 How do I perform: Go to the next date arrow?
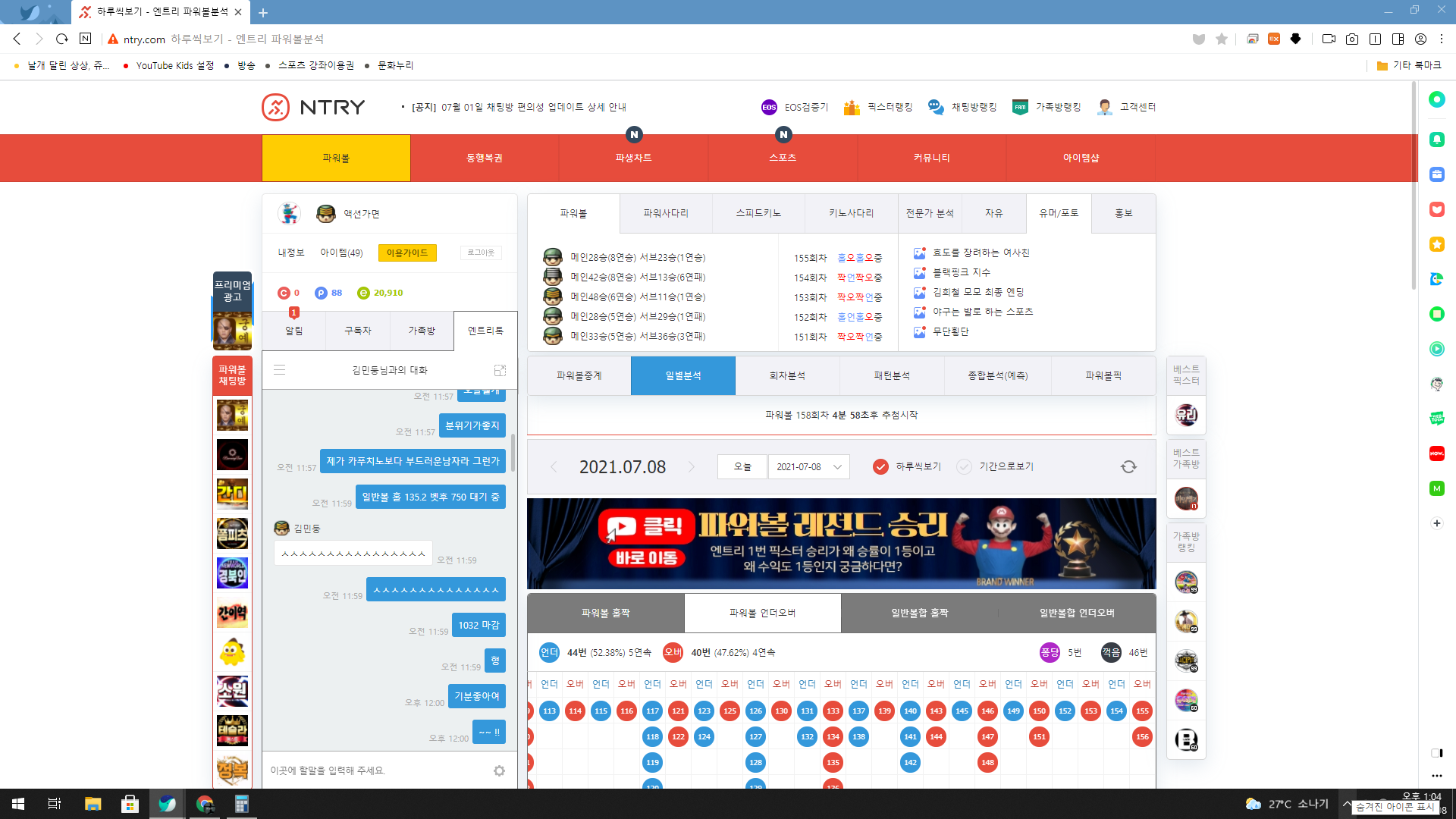click(x=692, y=466)
